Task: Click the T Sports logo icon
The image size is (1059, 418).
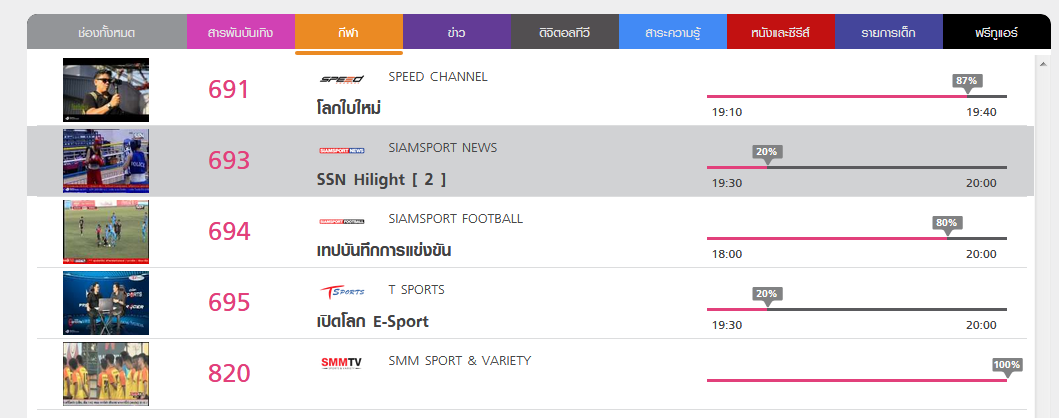Action: [x=342, y=291]
